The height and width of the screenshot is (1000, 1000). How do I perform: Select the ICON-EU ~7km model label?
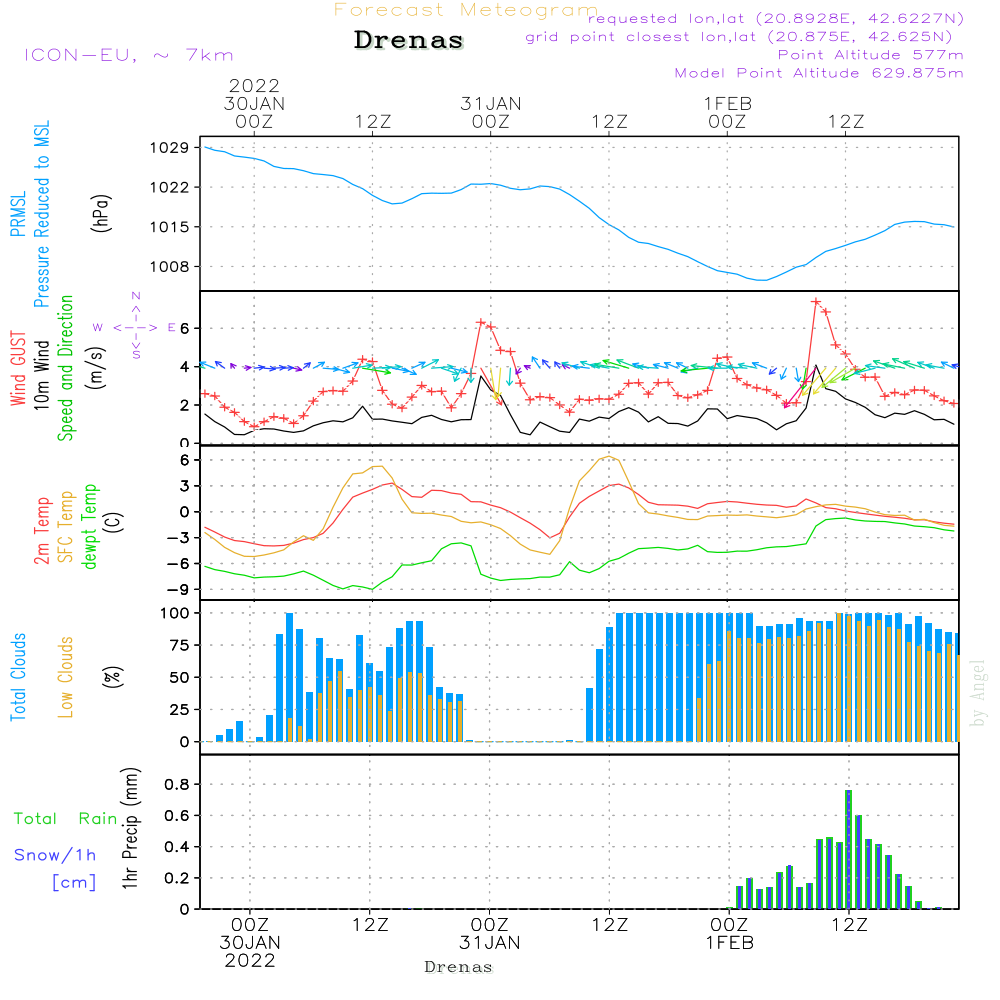click(x=127, y=55)
